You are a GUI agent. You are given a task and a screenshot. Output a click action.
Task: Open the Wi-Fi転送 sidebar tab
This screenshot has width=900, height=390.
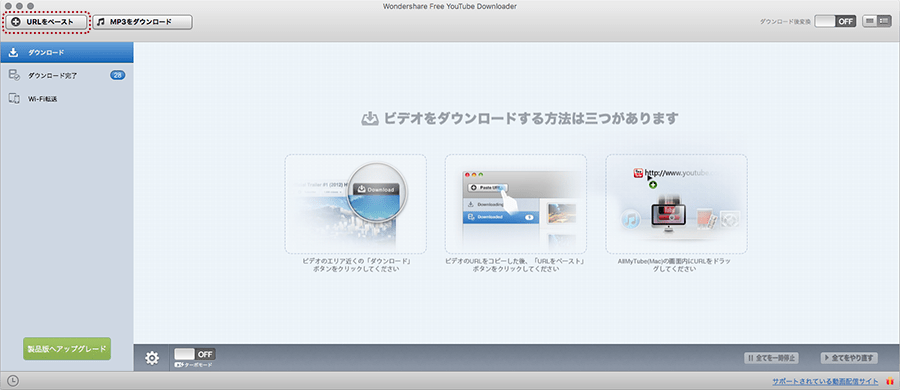(67, 99)
